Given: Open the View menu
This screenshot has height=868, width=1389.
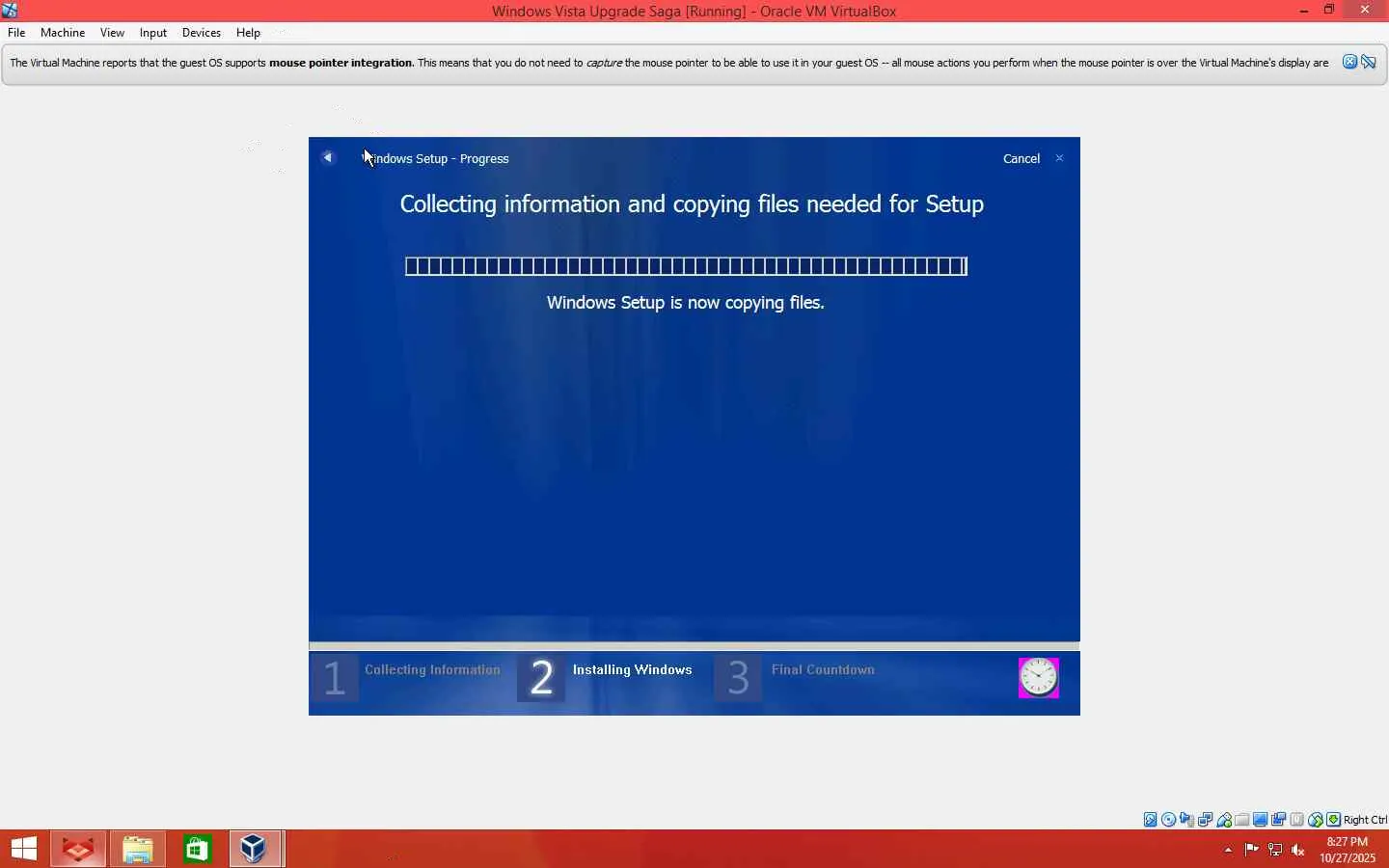Looking at the screenshot, I should (x=112, y=33).
